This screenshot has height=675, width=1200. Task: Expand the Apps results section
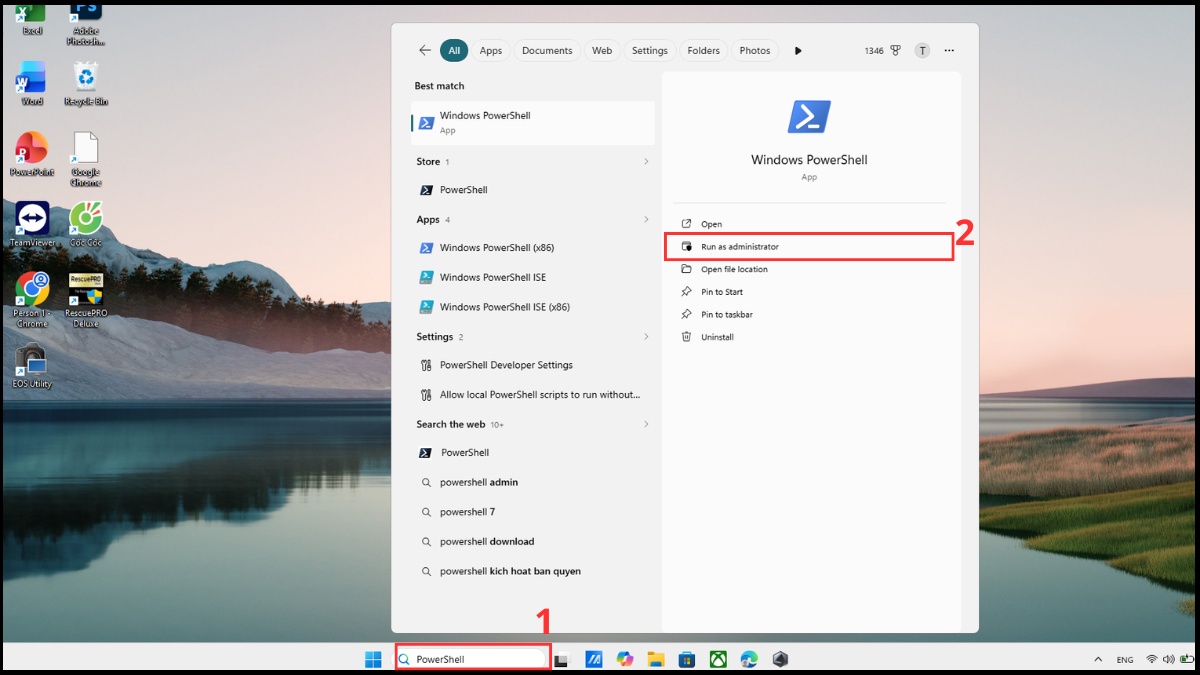point(646,219)
